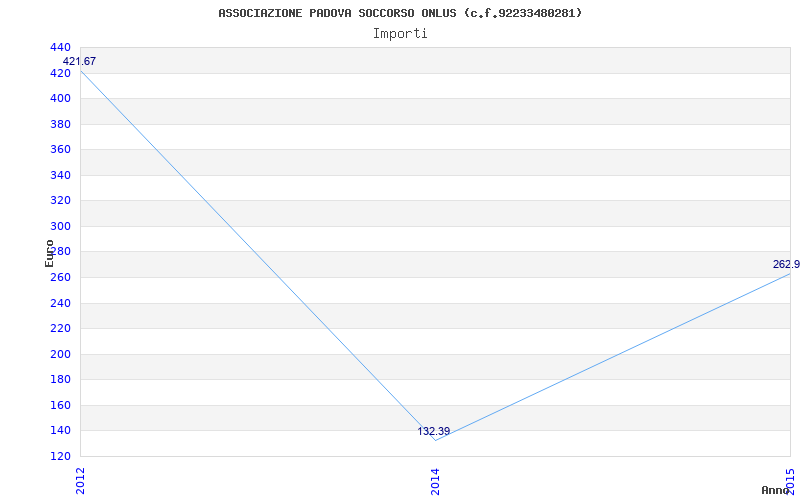Click the 400 y-axis tick label
This screenshot has height=500, width=800.
coord(60,98)
